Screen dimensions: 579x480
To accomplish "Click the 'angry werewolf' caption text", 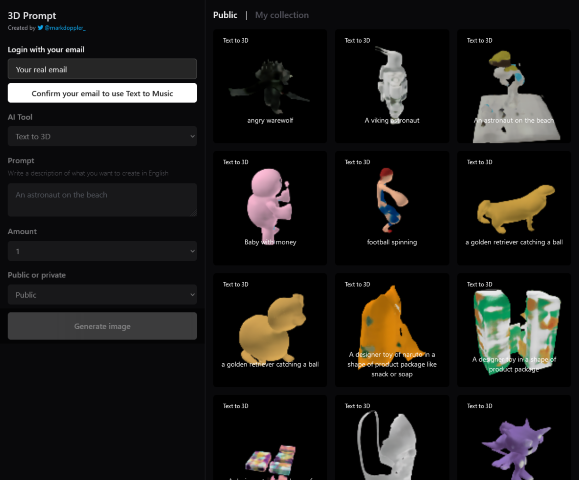I will pos(270,120).
